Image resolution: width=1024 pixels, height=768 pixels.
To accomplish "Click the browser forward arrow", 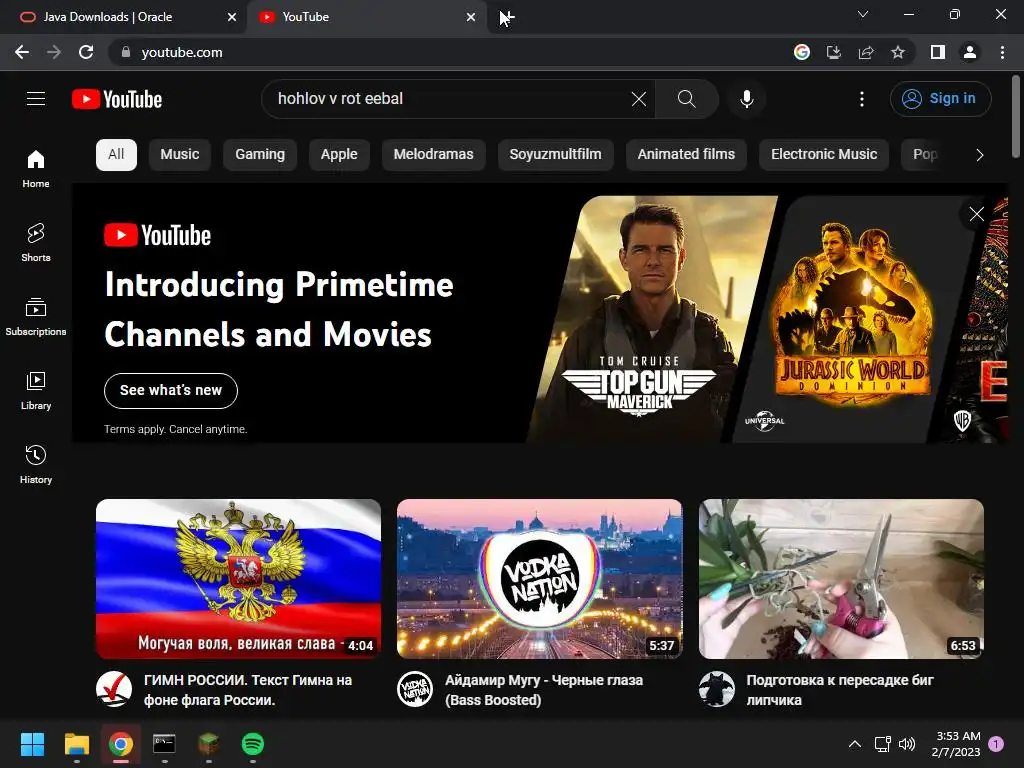I will point(54,52).
